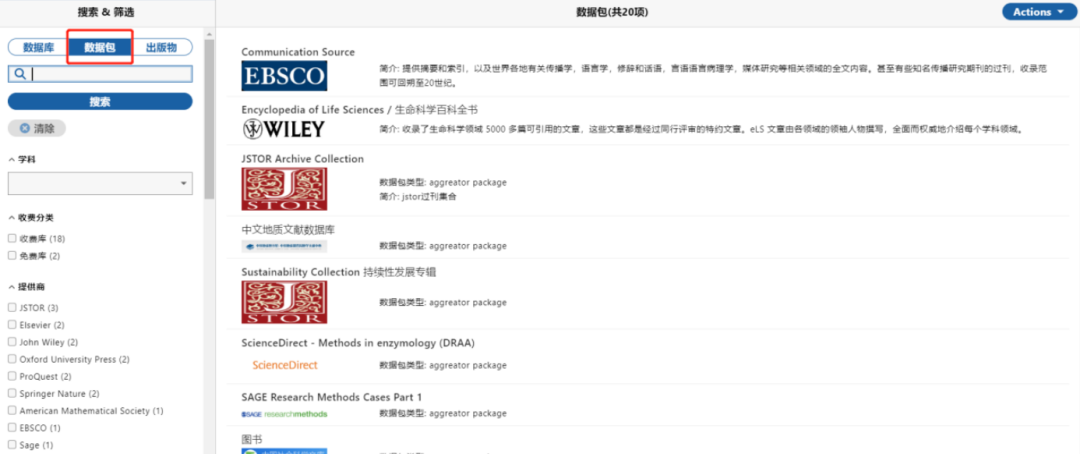The image size is (1080, 454).
Task: Tick the Elsevier (2) provider checkbox
Action: (12, 324)
